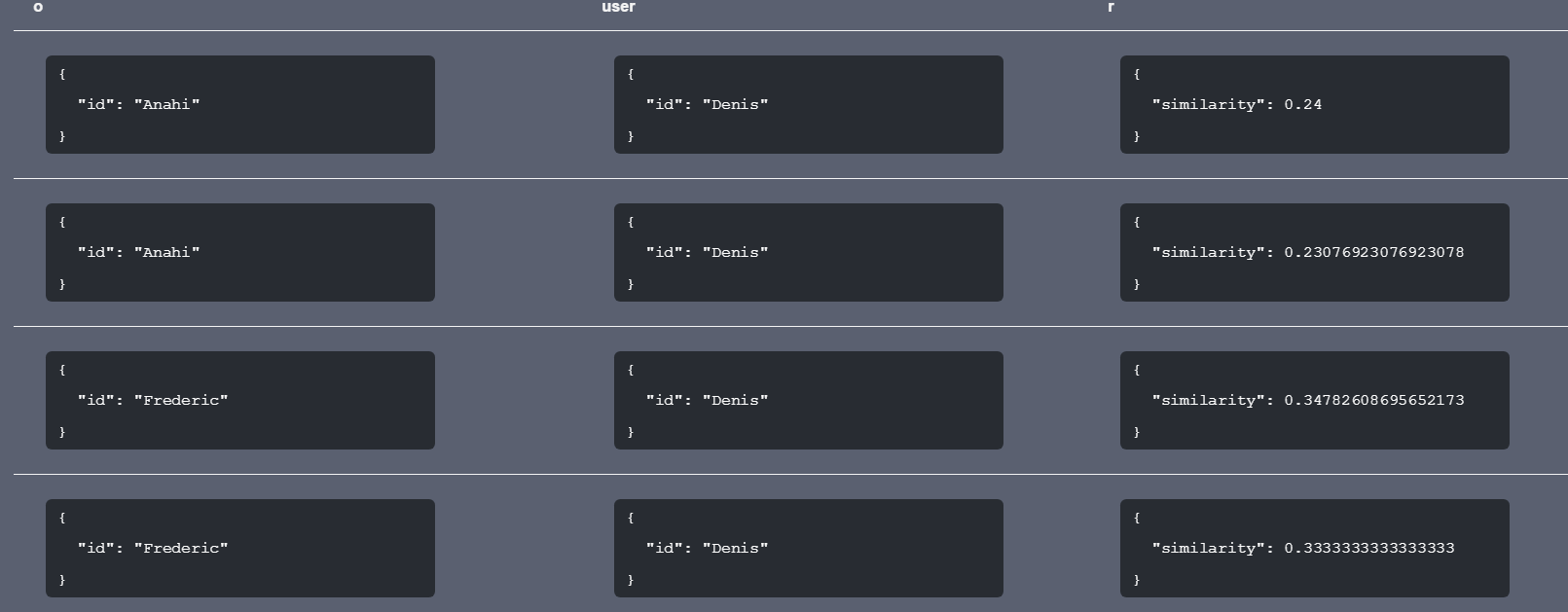This screenshot has height=612, width=1568.
Task: Click the "id" key in second user cell
Action: pyautogui.click(x=665, y=252)
